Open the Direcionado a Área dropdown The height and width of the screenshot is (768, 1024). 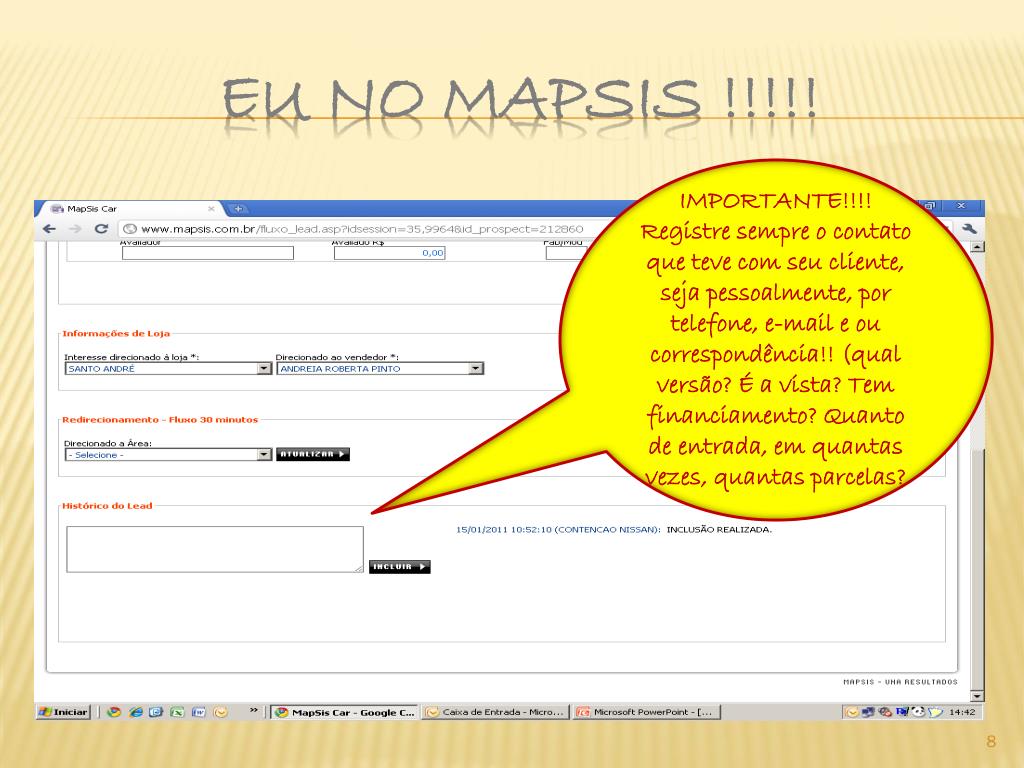168,455
